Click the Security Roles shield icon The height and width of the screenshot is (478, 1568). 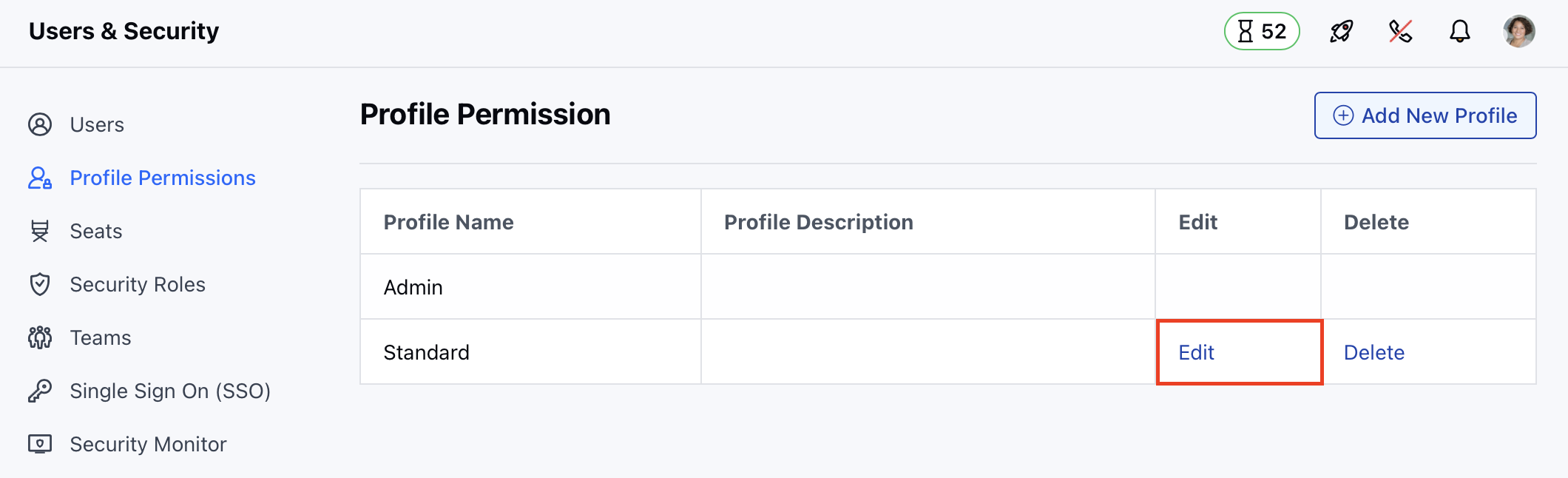tap(40, 284)
